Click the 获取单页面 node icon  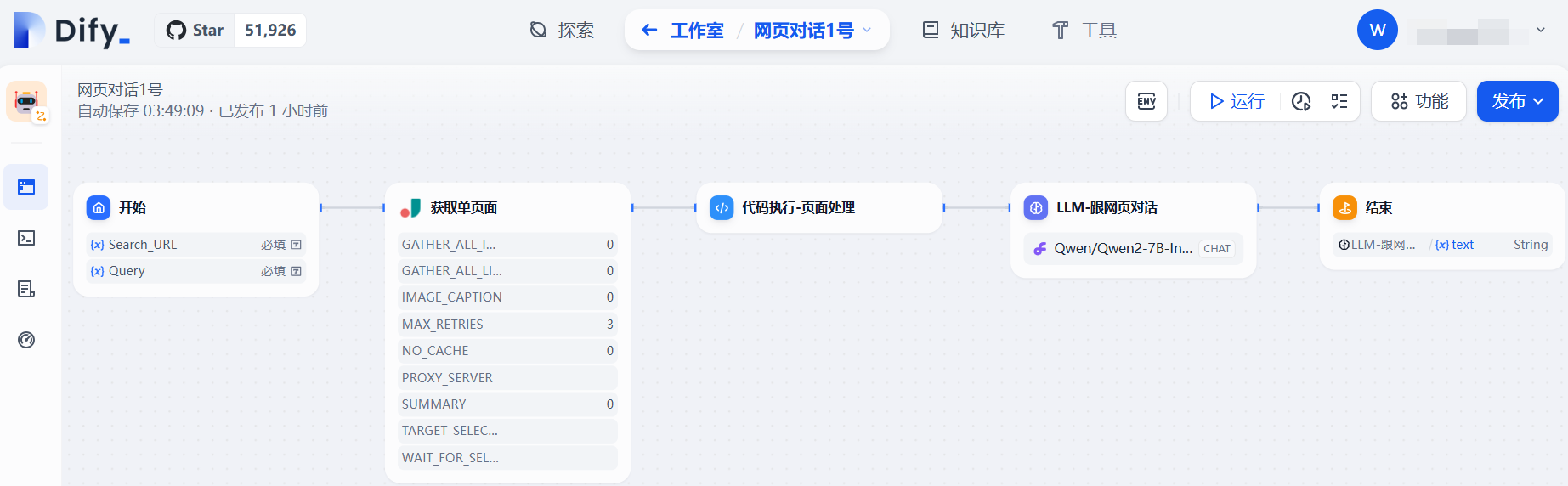click(410, 207)
